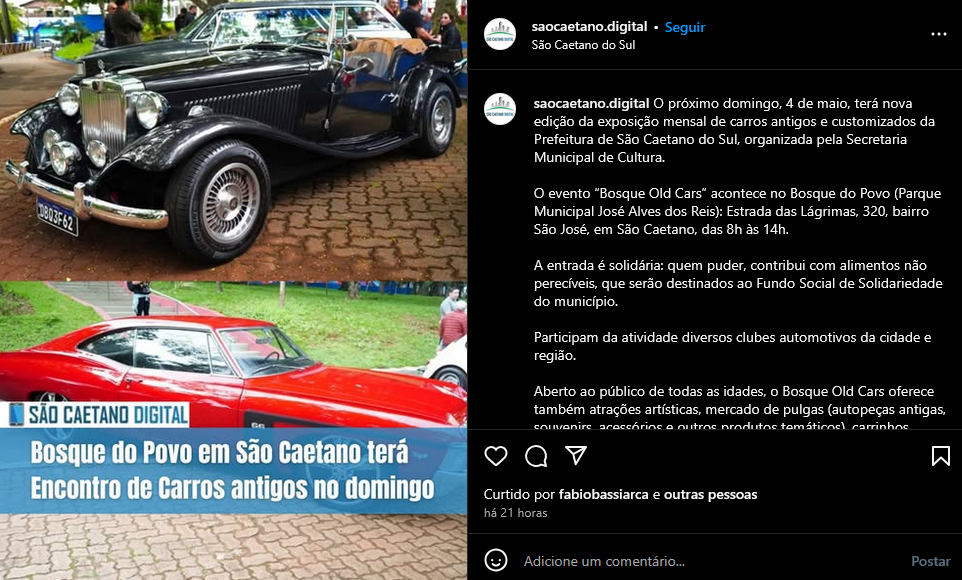Screen dimensions: 962x580
Task: Click the Bosque do Povo headline banner
Action: tap(233, 470)
